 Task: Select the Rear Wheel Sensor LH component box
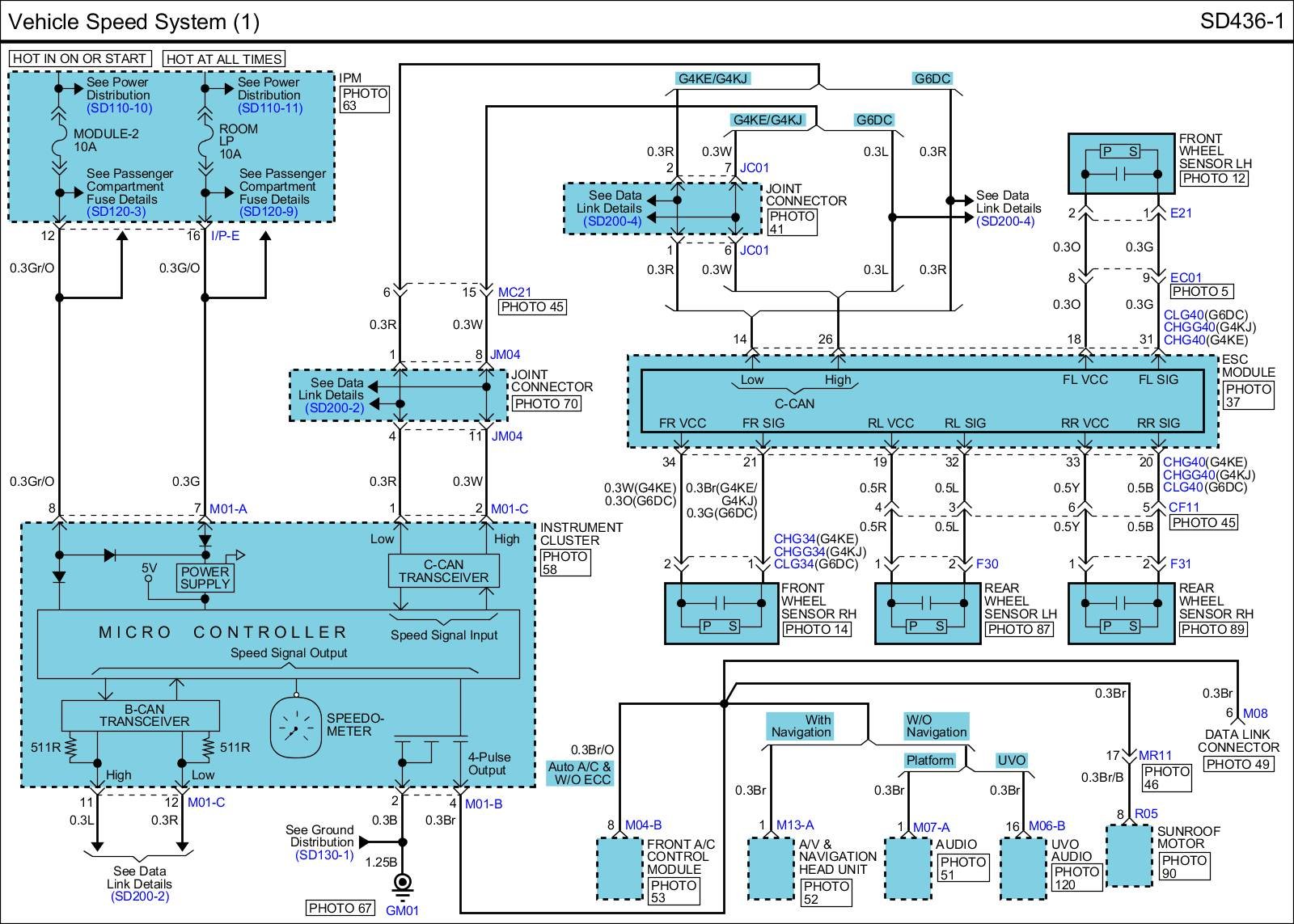point(927,614)
